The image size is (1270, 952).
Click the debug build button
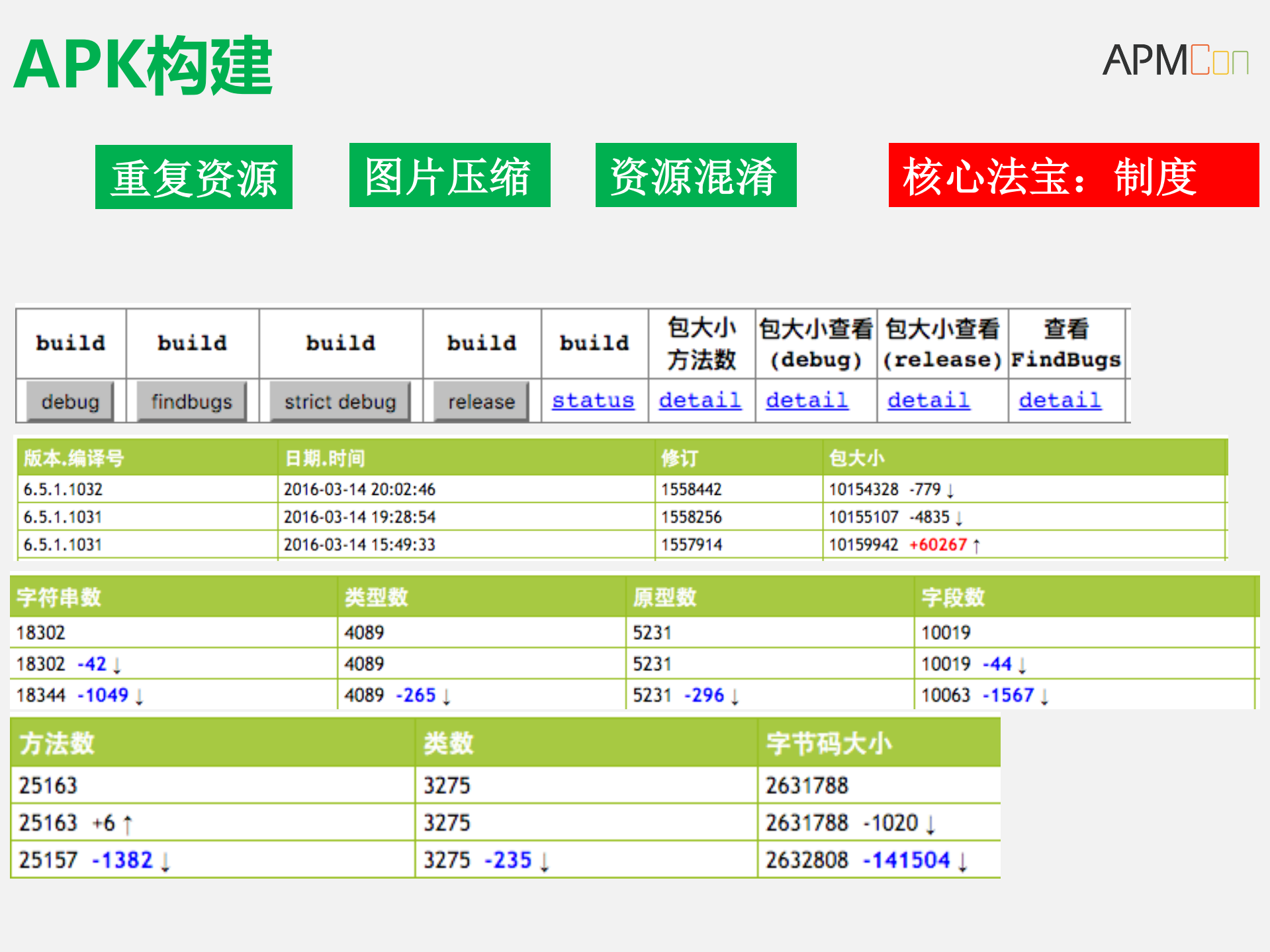coord(69,401)
